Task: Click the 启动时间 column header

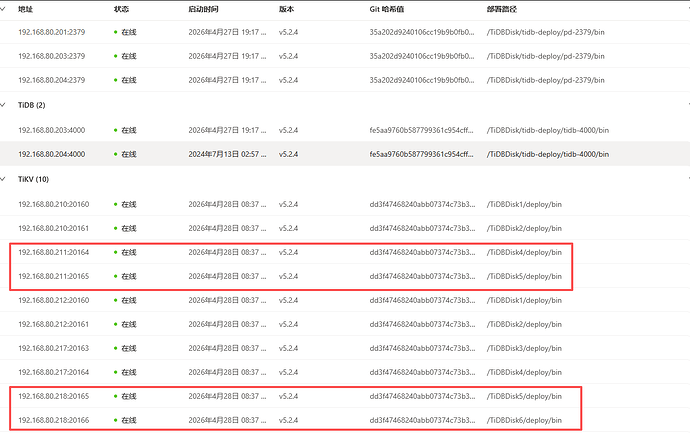Action: [x=203, y=9]
